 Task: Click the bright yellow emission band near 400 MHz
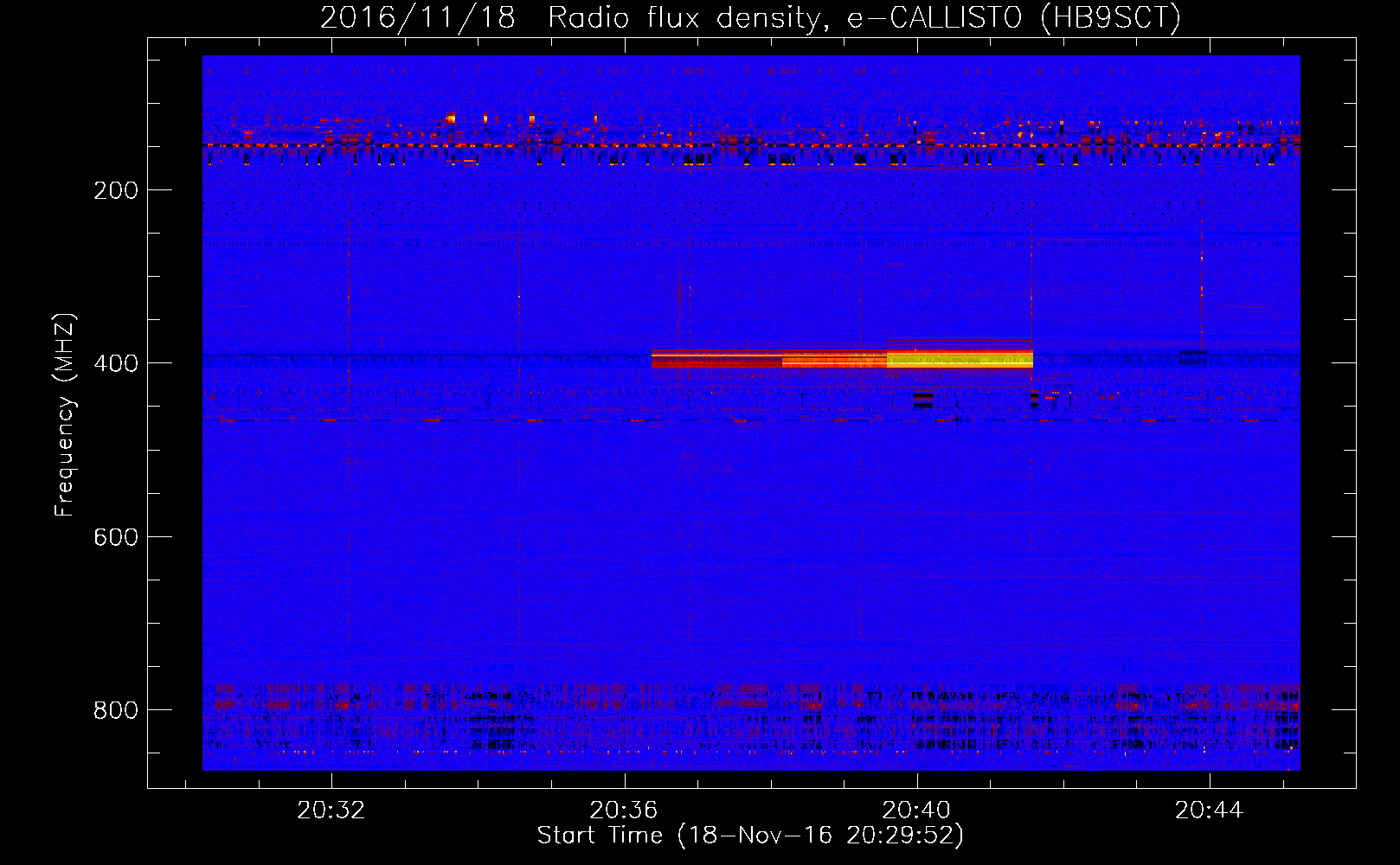pos(960,358)
